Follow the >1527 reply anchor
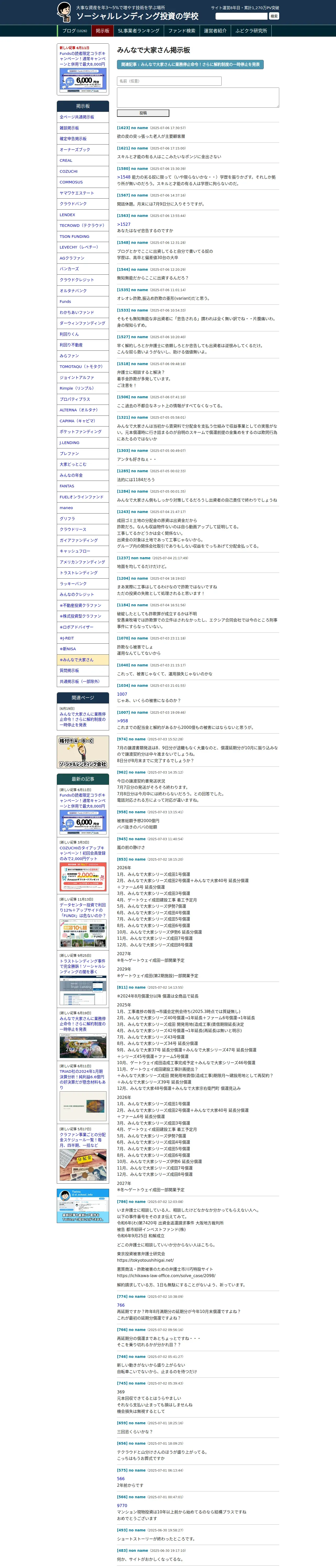Screen dimensions: 336x1568 124,224
